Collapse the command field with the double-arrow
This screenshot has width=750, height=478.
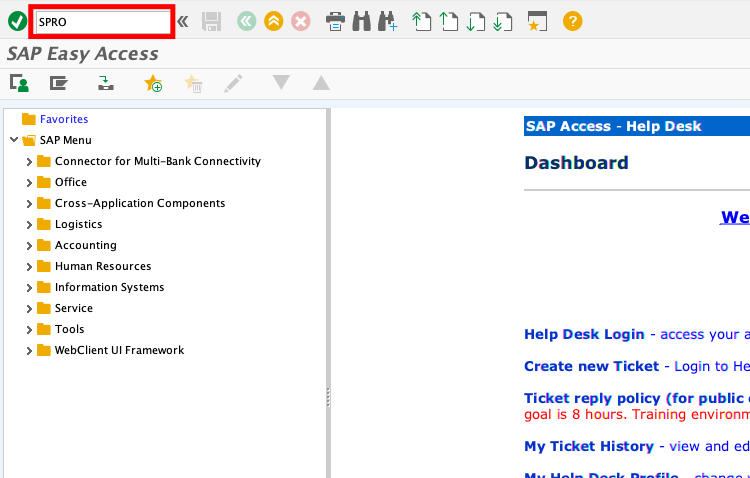point(182,22)
